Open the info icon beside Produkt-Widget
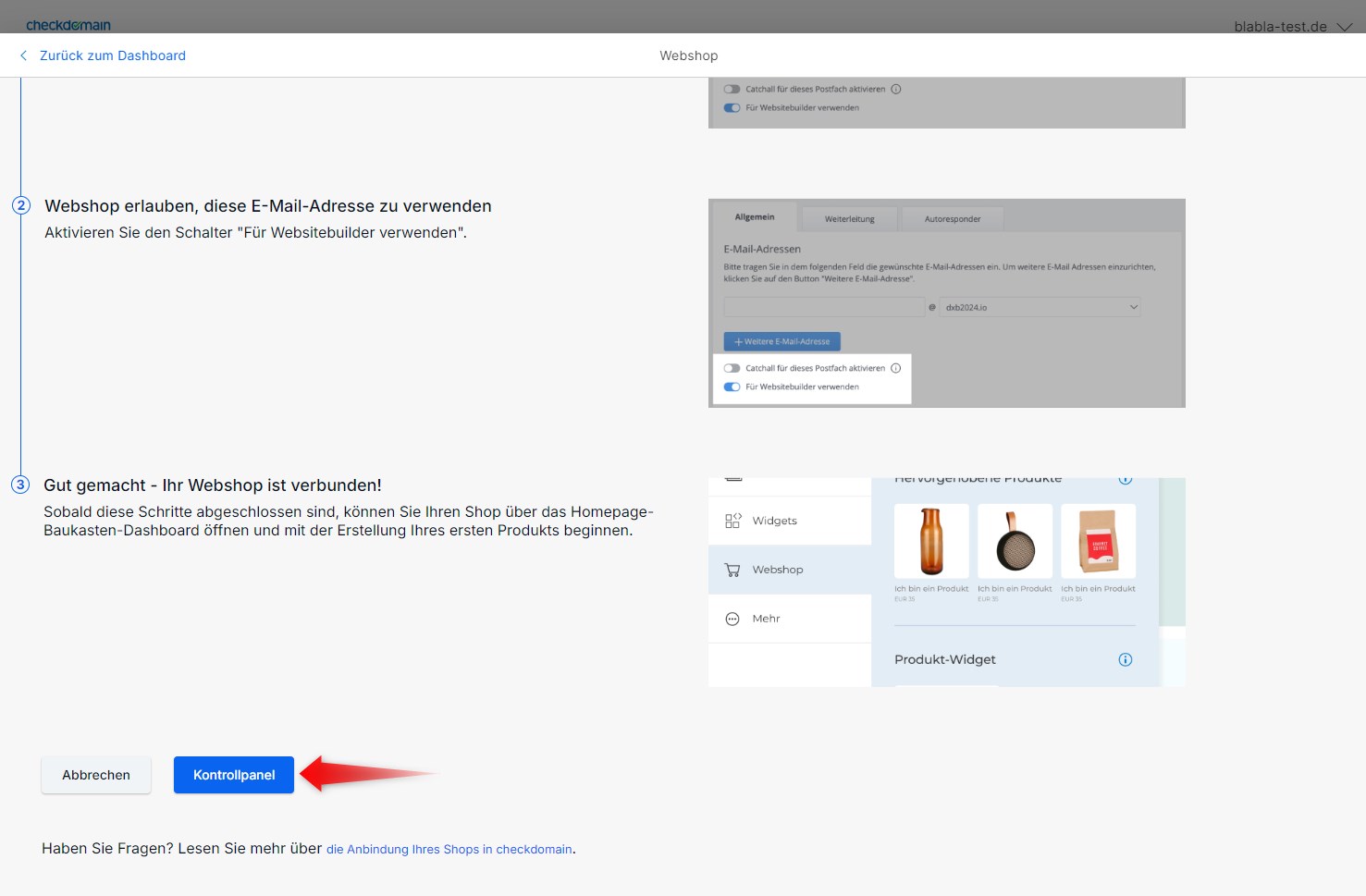1366x896 pixels. click(x=1125, y=659)
